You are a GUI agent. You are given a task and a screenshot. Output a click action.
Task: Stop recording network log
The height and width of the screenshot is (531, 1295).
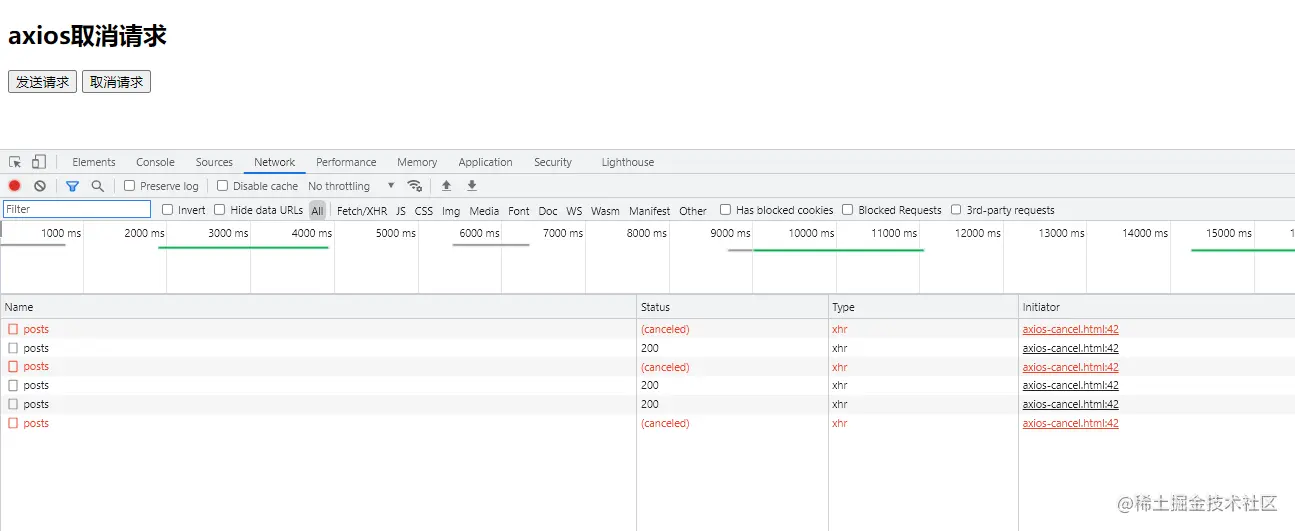[x=15, y=186]
